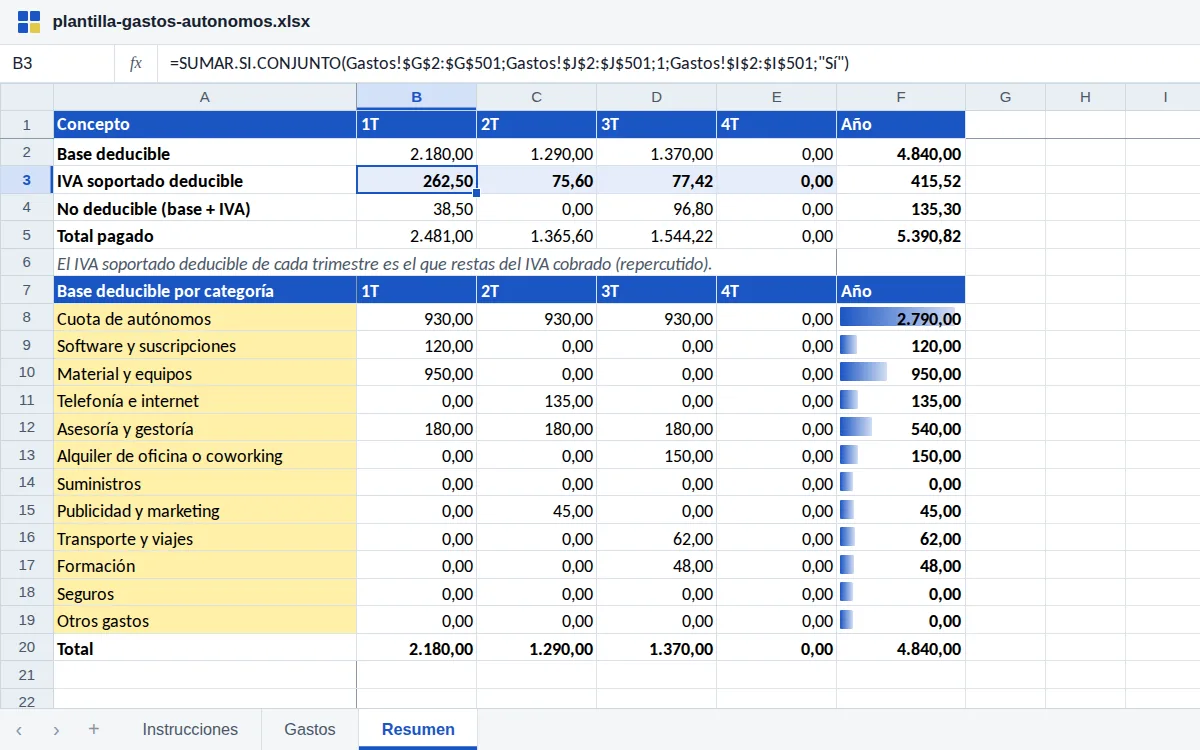Select 'Asesoría y gestoría' category cell
Screen dimensions: 1200x750
pos(205,429)
